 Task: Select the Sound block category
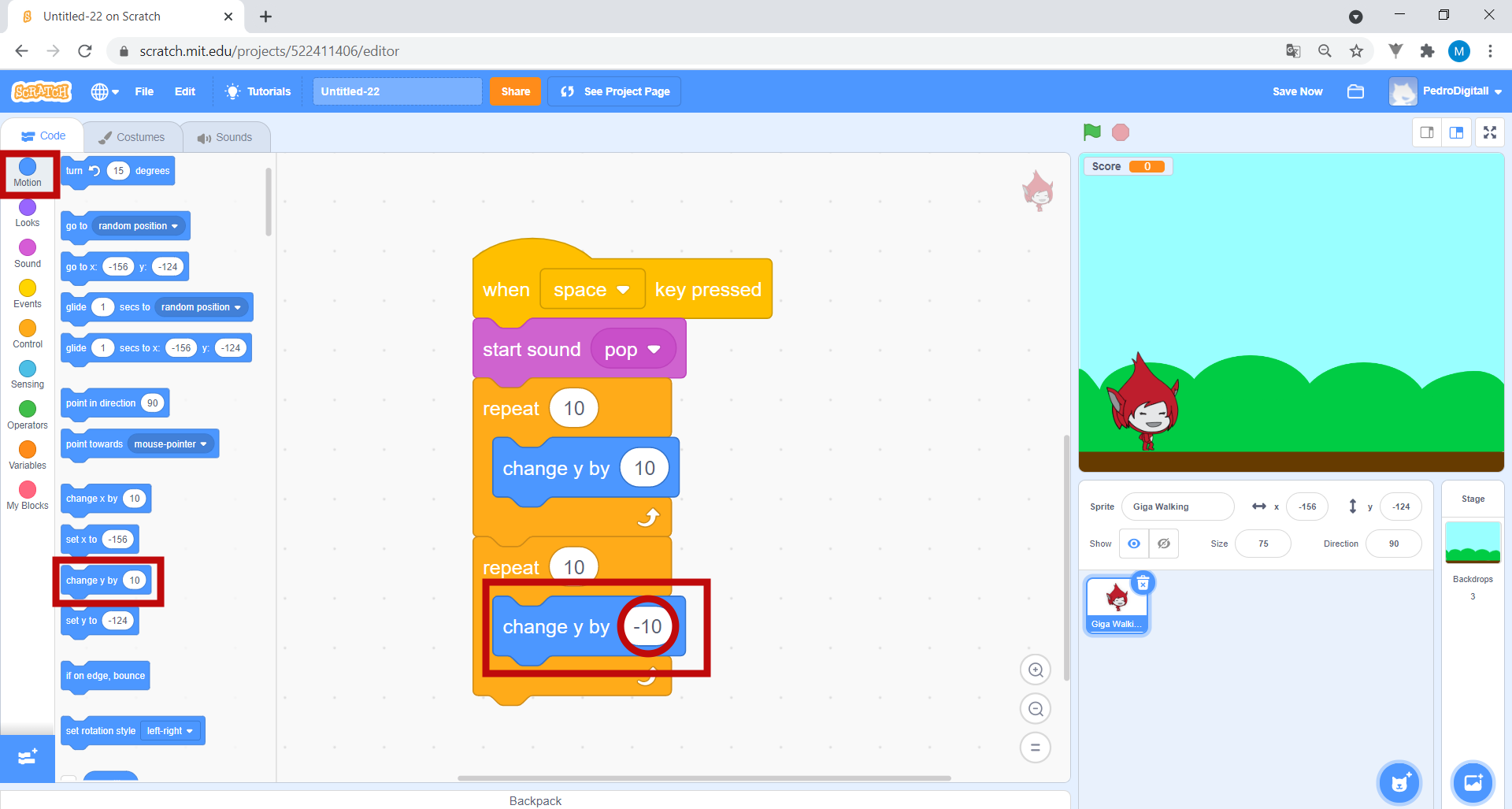pyautogui.click(x=28, y=254)
